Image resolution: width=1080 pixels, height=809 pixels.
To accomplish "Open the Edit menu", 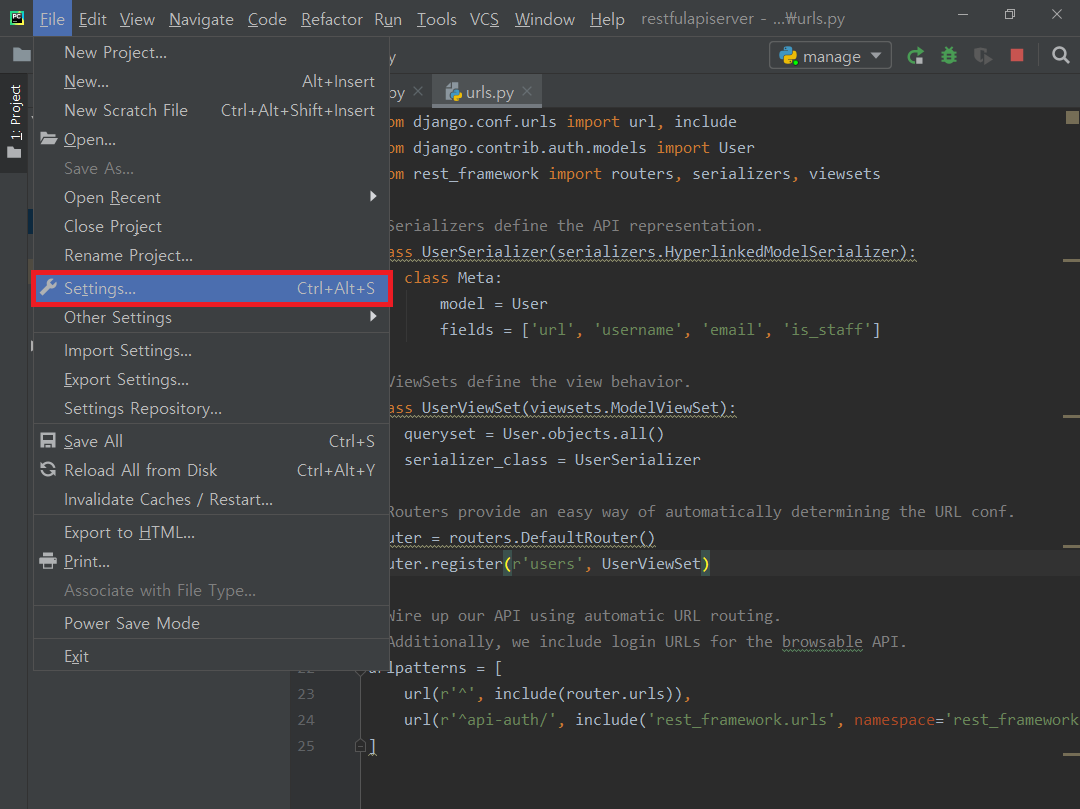I will (92, 19).
